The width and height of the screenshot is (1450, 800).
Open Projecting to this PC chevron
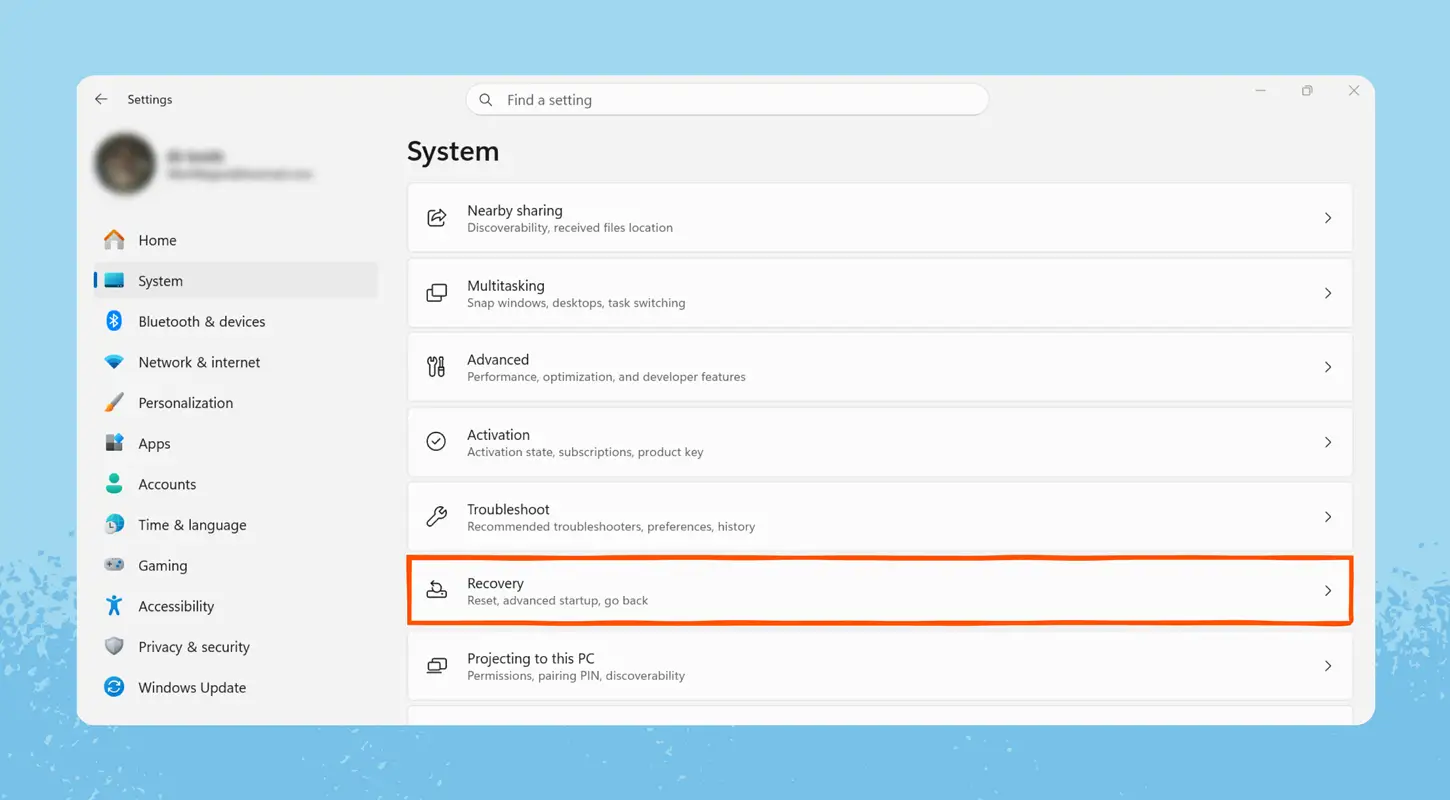(1328, 666)
